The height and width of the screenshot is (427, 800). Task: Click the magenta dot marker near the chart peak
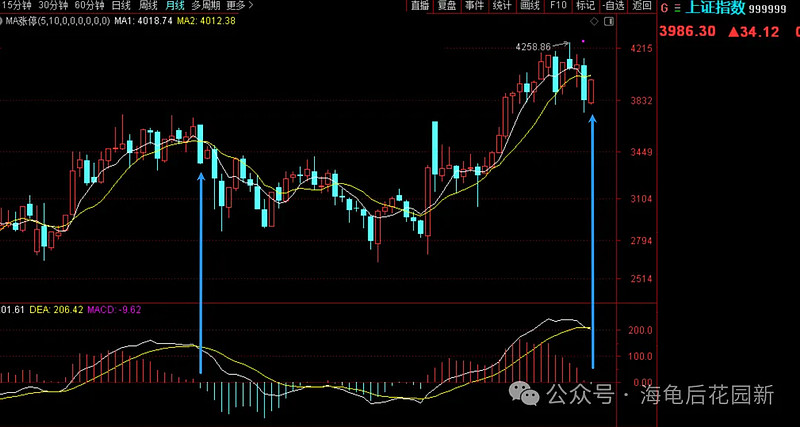pyautogui.click(x=583, y=41)
